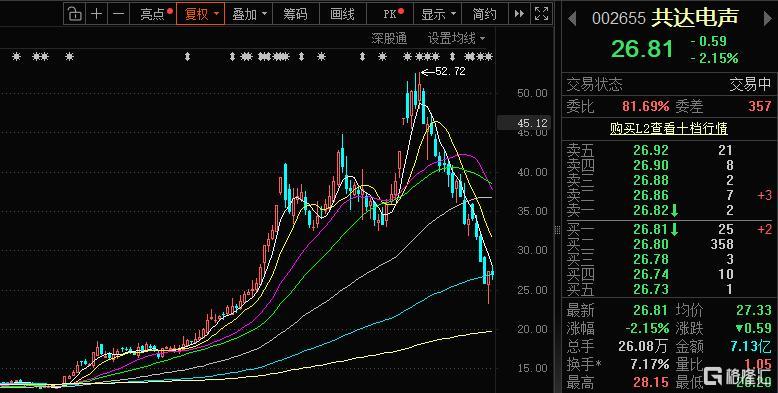Click the downward arrow beside 26.82 ask price
Image resolution: width=778 pixels, height=393 pixels.
(675, 210)
